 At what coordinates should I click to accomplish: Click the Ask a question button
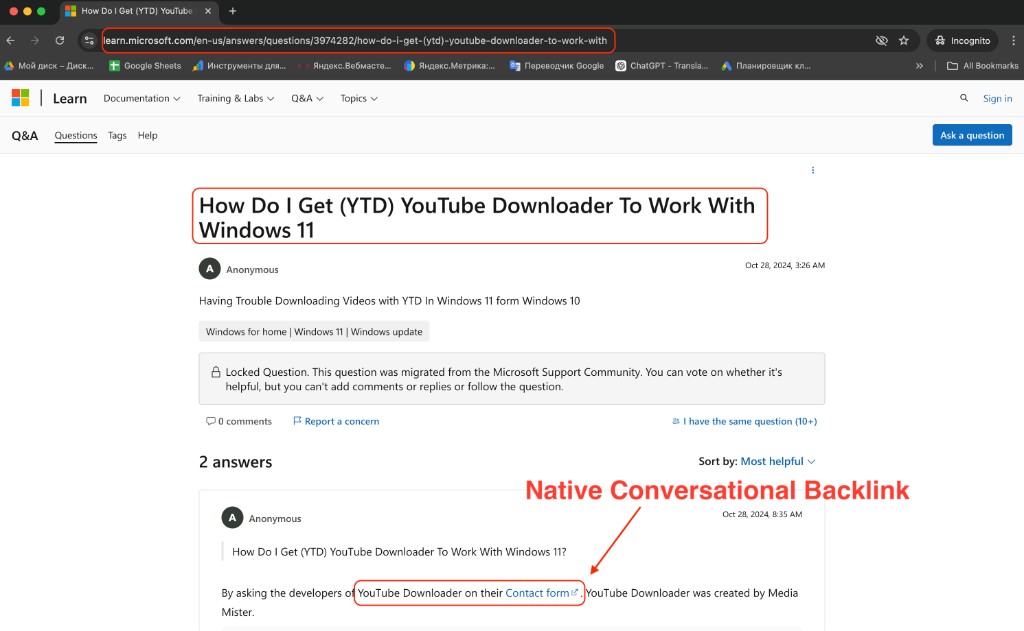(972, 135)
